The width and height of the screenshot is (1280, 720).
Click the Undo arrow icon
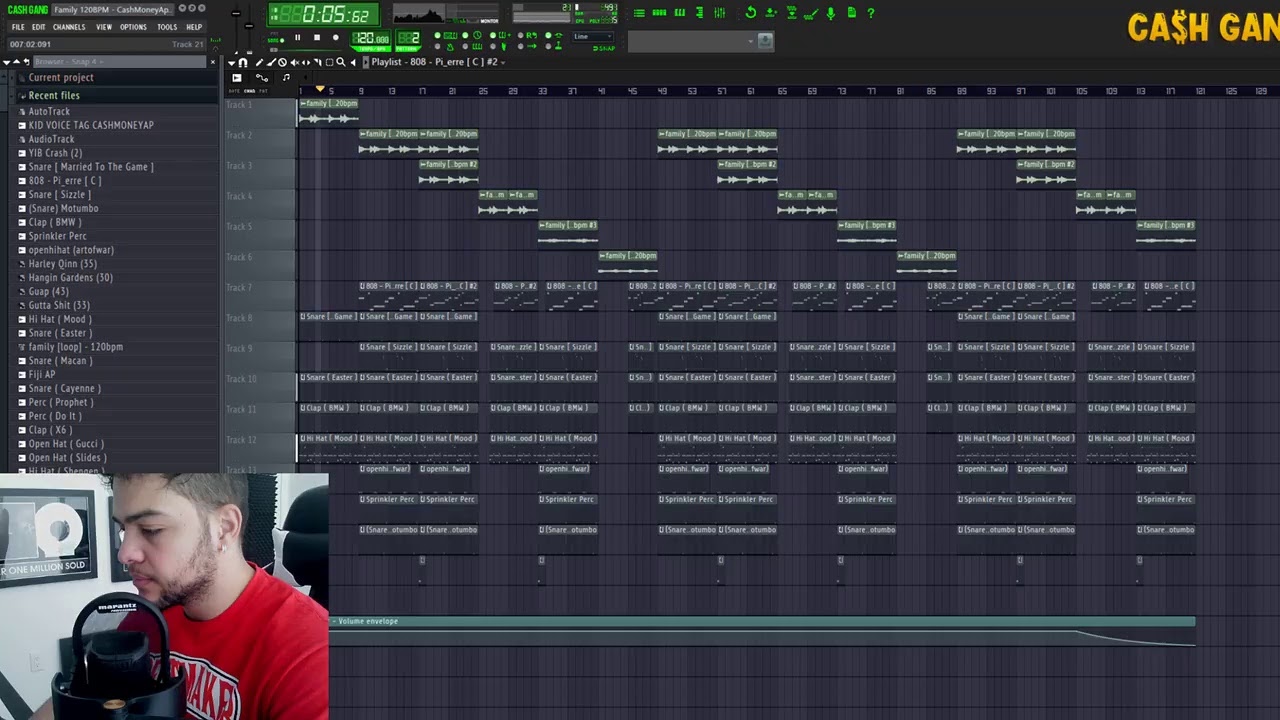(752, 13)
